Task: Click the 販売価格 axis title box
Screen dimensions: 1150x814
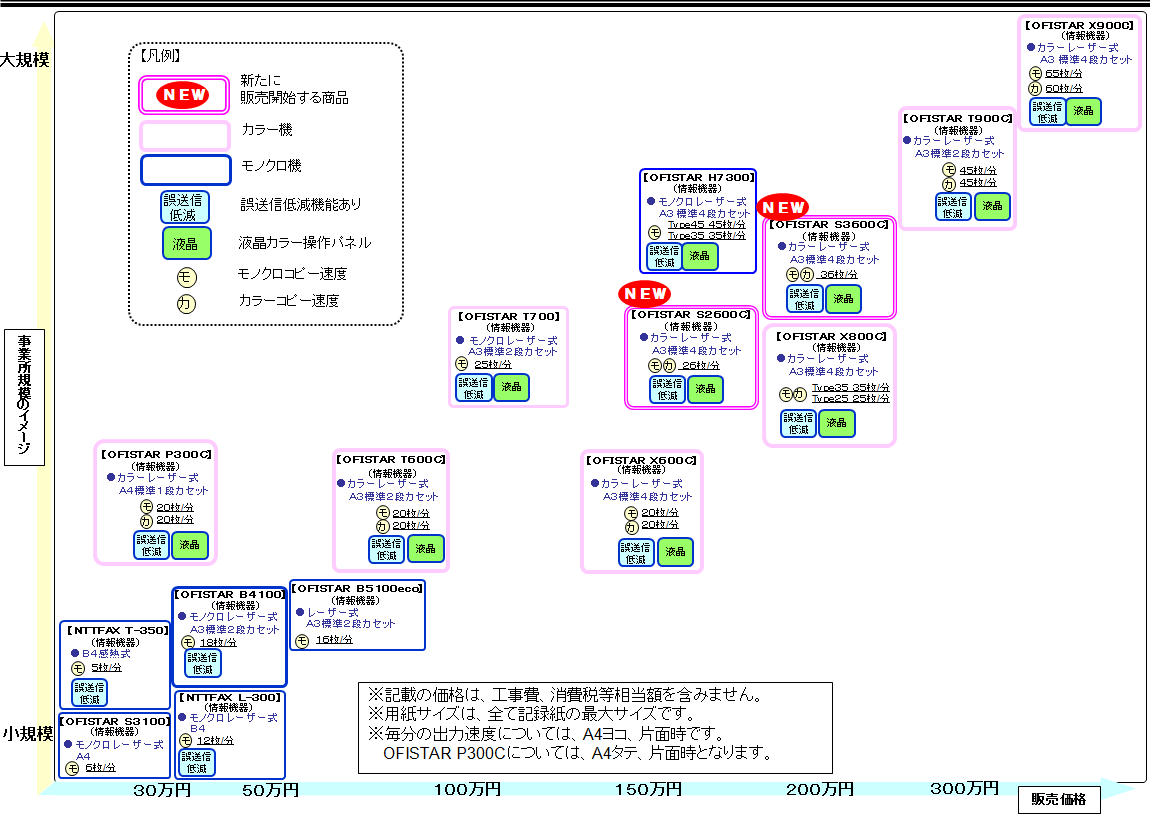Action: point(1059,799)
